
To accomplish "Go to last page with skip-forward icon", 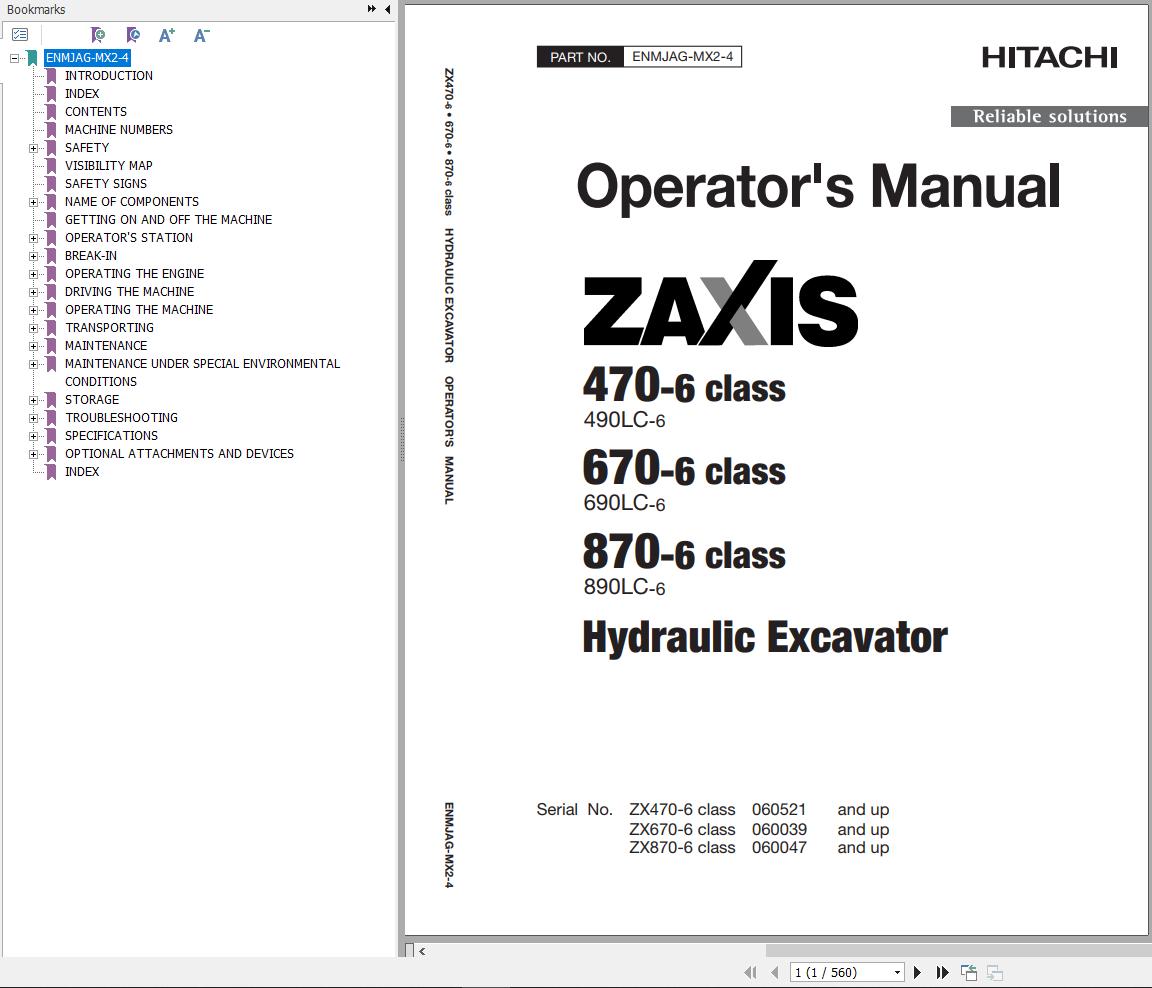I will pyautogui.click(x=942, y=971).
